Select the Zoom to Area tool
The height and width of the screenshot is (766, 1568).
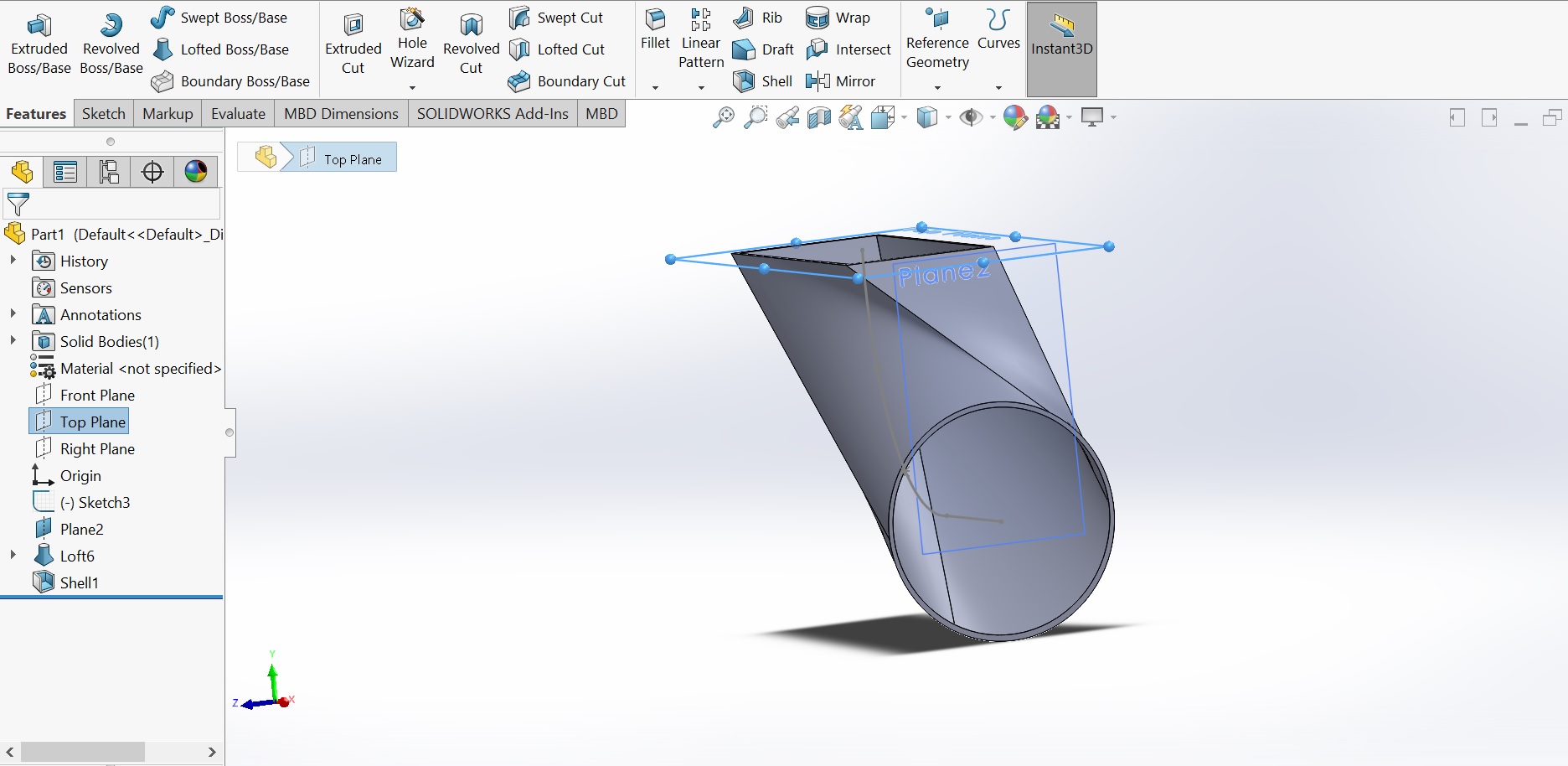click(757, 117)
